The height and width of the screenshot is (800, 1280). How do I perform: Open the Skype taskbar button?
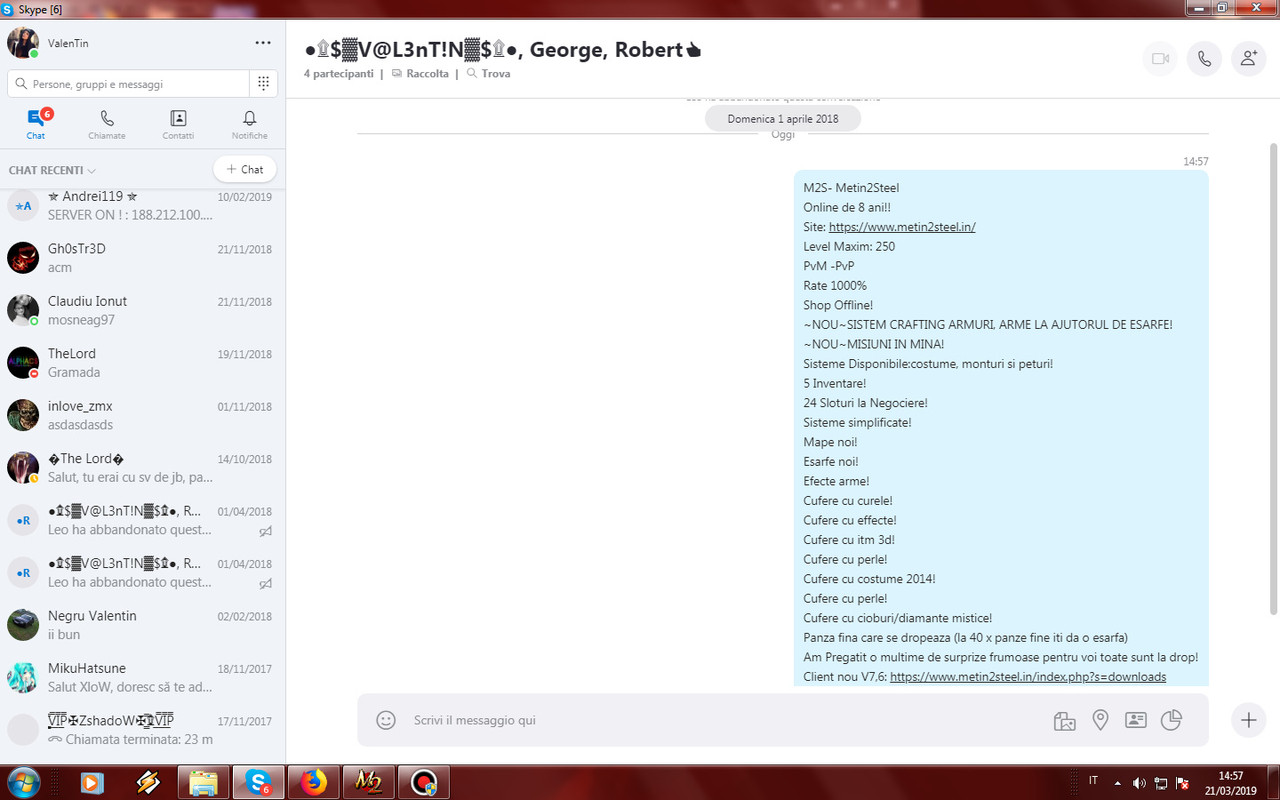259,782
